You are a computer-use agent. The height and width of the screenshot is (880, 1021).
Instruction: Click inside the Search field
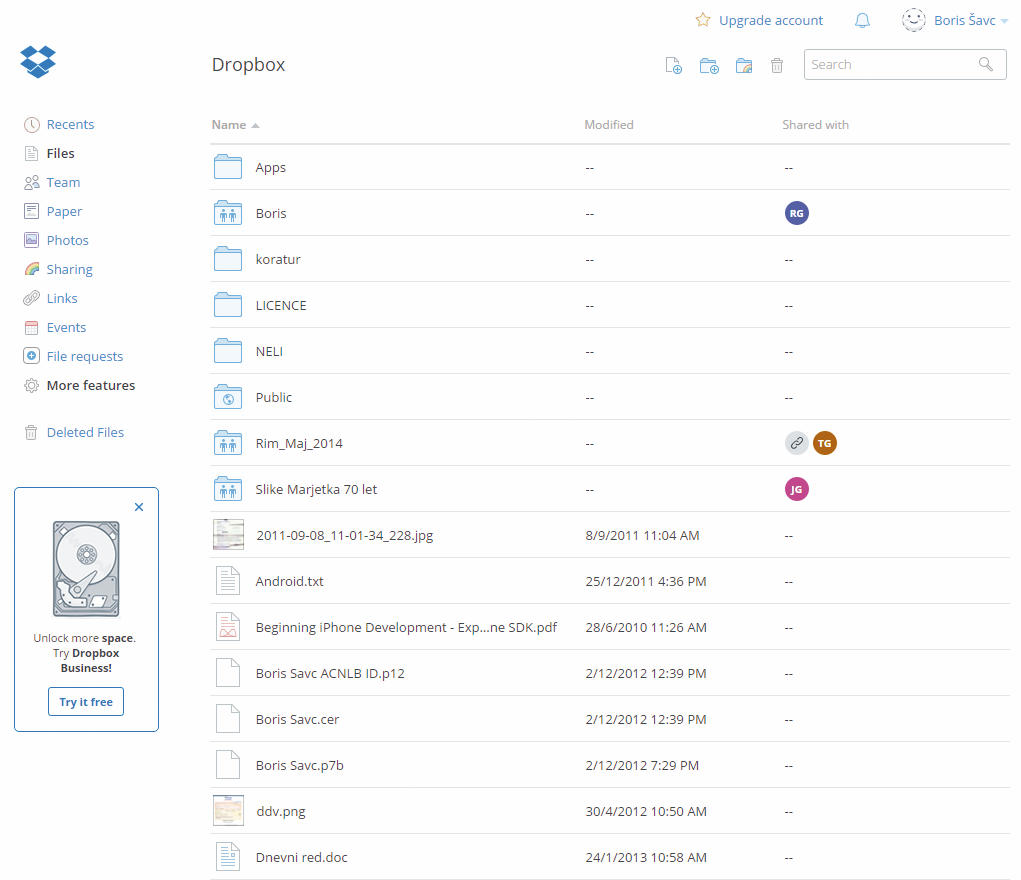(905, 64)
